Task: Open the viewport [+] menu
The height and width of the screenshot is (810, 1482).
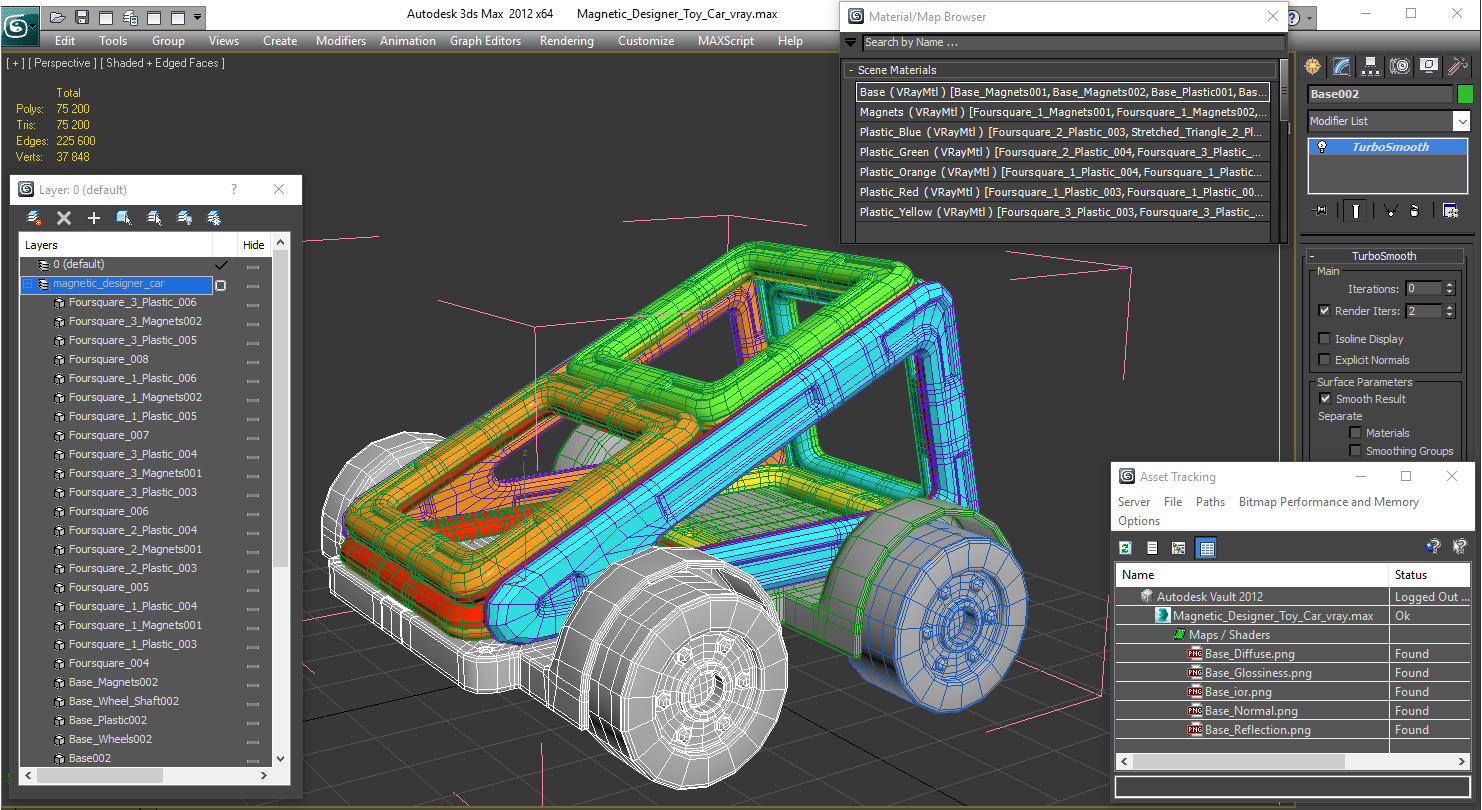Action: (15, 63)
